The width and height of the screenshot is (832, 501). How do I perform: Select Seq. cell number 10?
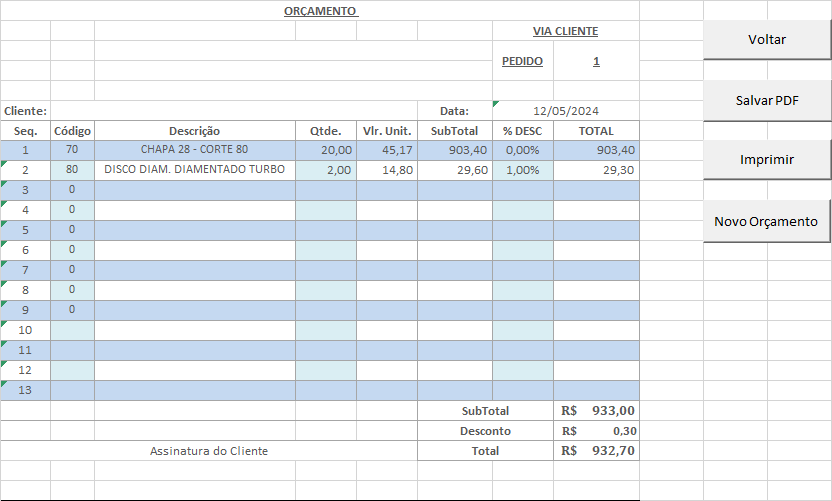(25, 330)
